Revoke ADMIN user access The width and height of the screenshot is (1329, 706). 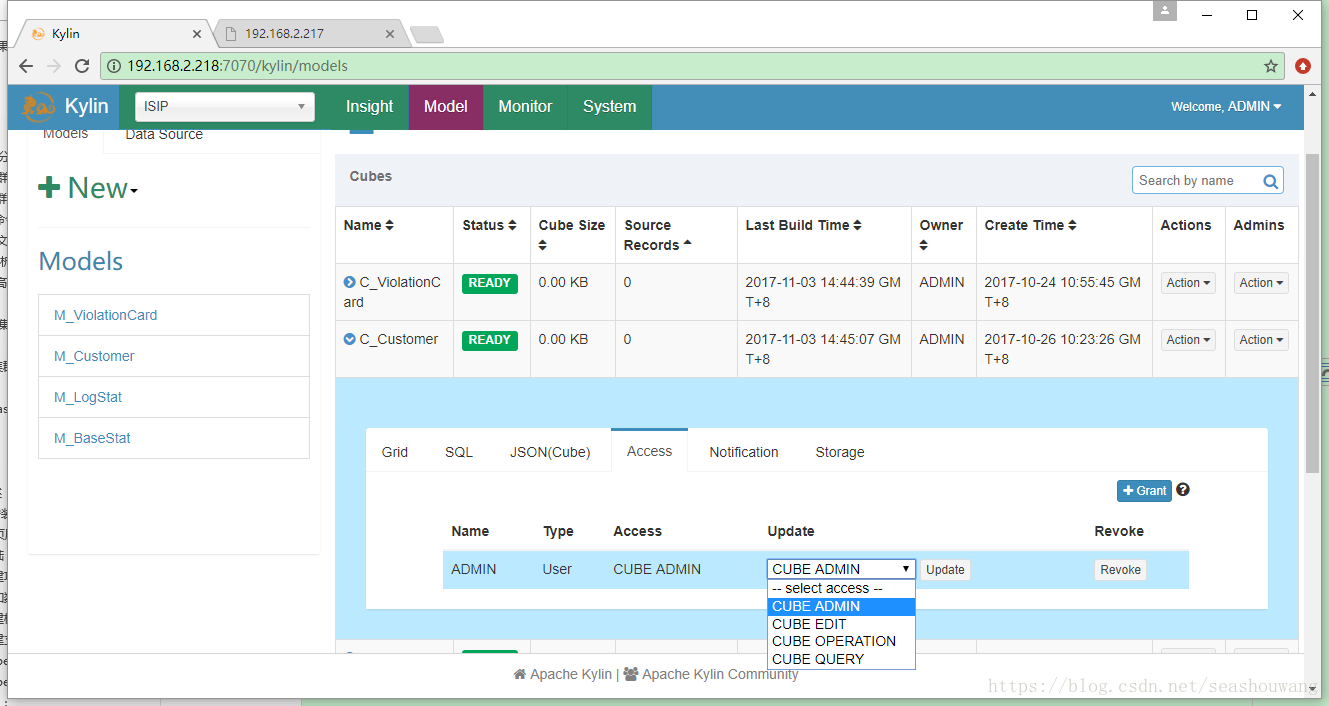click(1120, 570)
